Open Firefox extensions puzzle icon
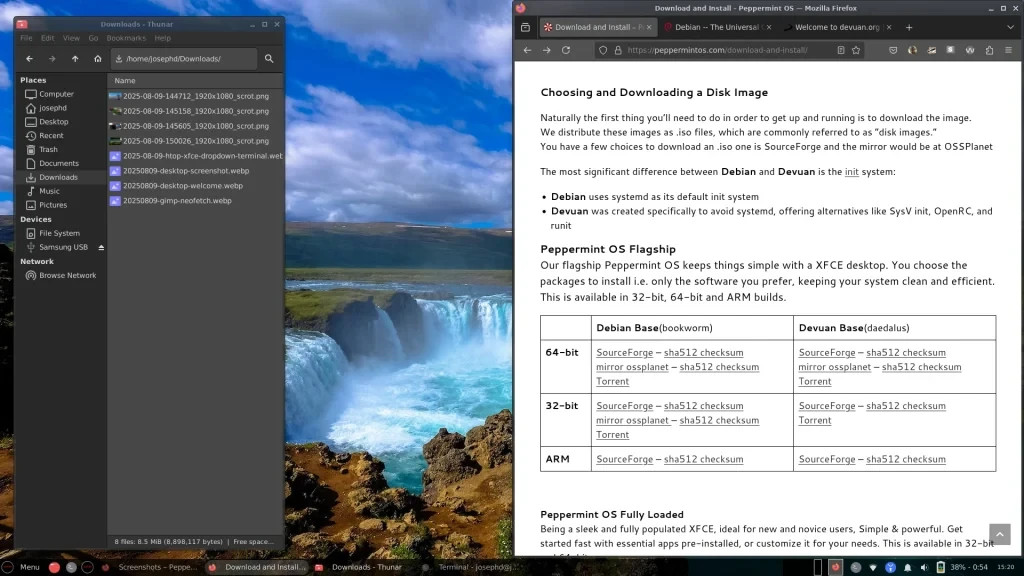This screenshot has height=576, width=1024. (x=989, y=50)
